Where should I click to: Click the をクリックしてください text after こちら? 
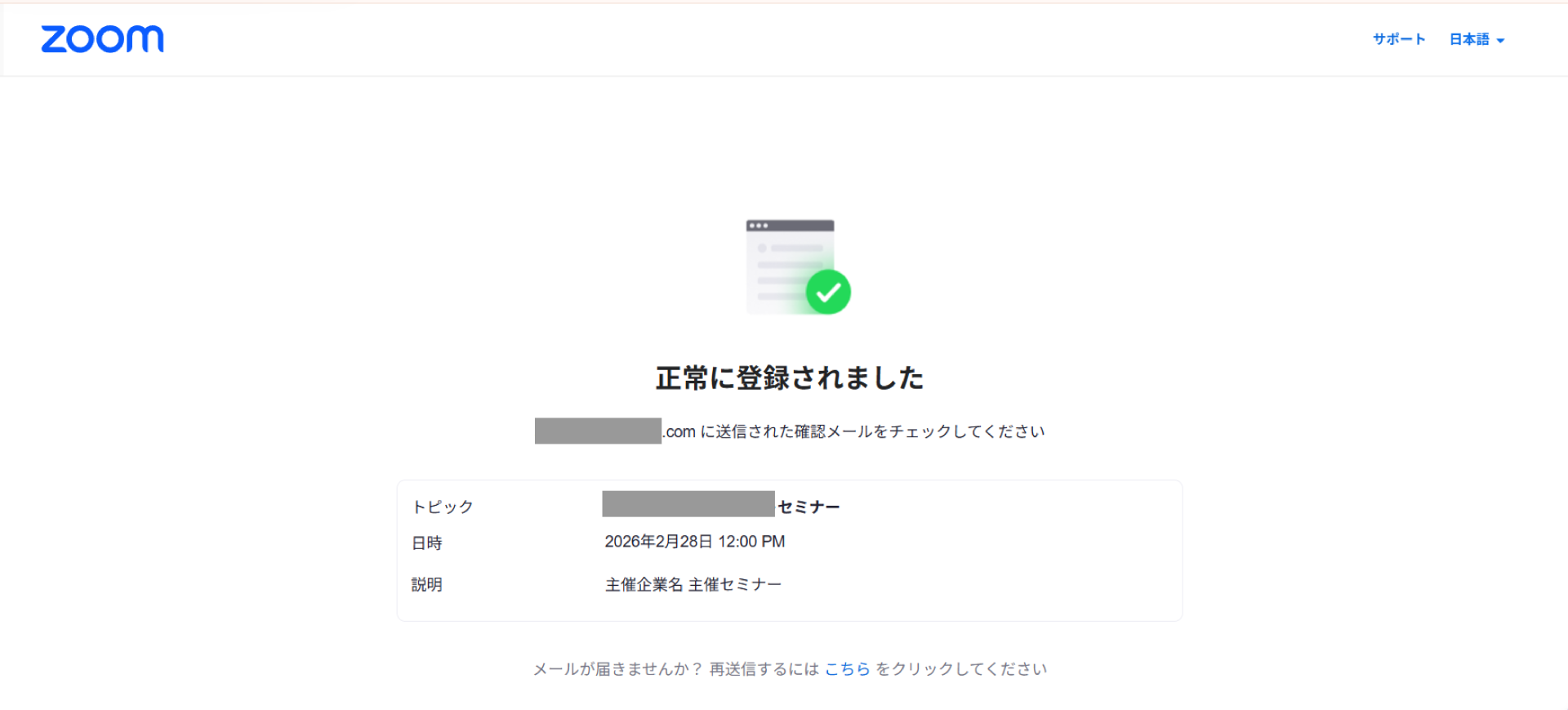coord(961,669)
